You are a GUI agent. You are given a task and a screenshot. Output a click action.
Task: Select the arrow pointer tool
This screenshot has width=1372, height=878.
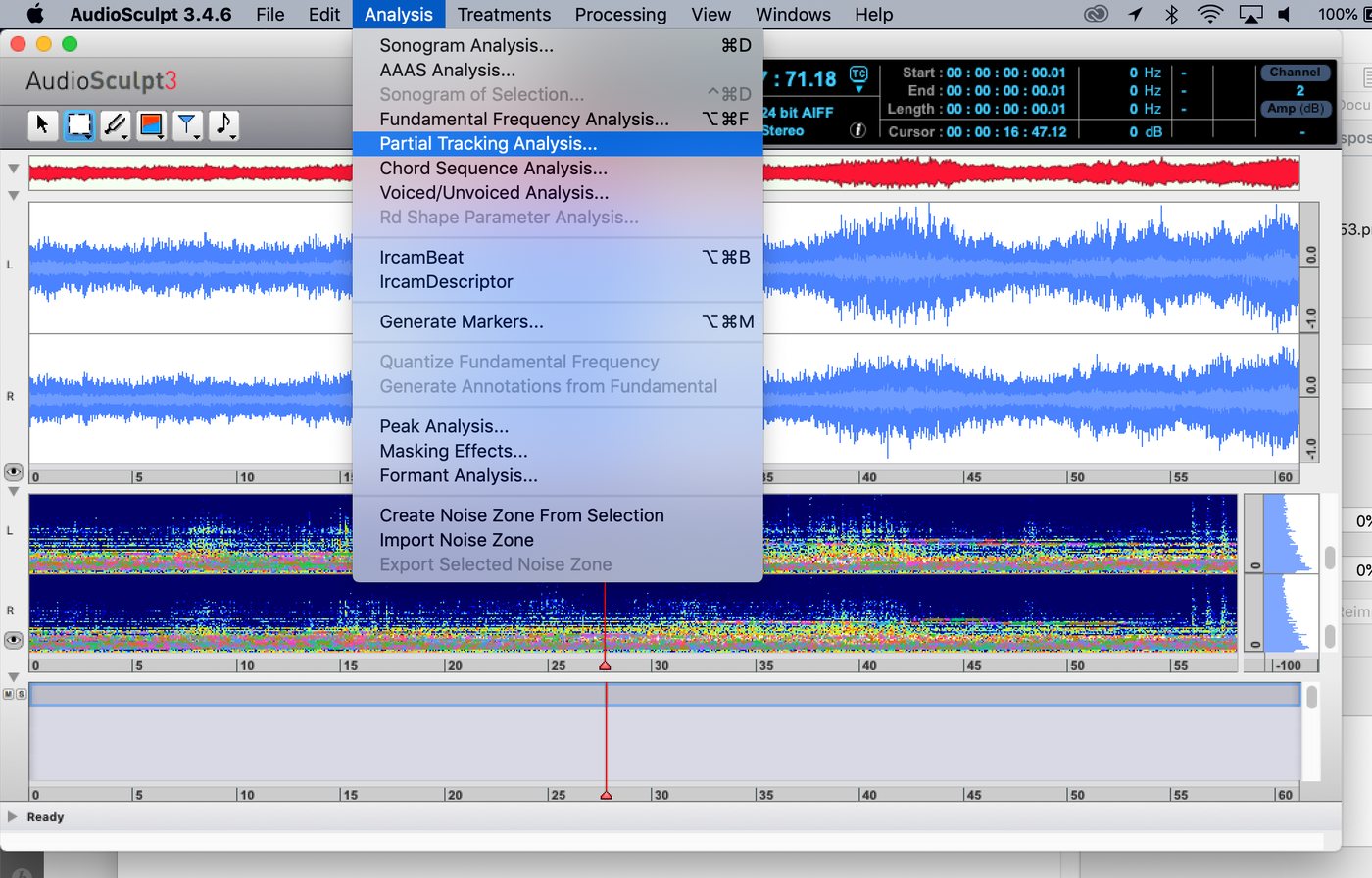tap(42, 124)
